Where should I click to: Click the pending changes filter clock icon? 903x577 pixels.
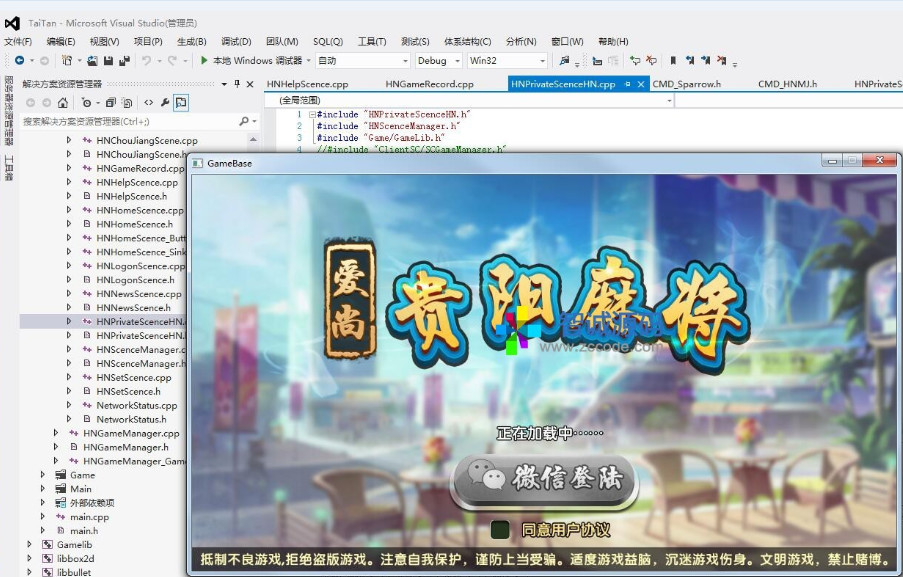tap(86, 103)
